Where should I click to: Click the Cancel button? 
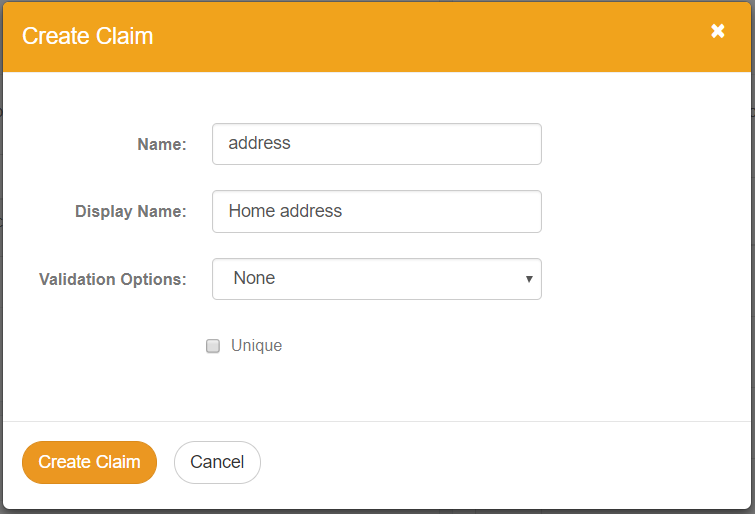217,462
